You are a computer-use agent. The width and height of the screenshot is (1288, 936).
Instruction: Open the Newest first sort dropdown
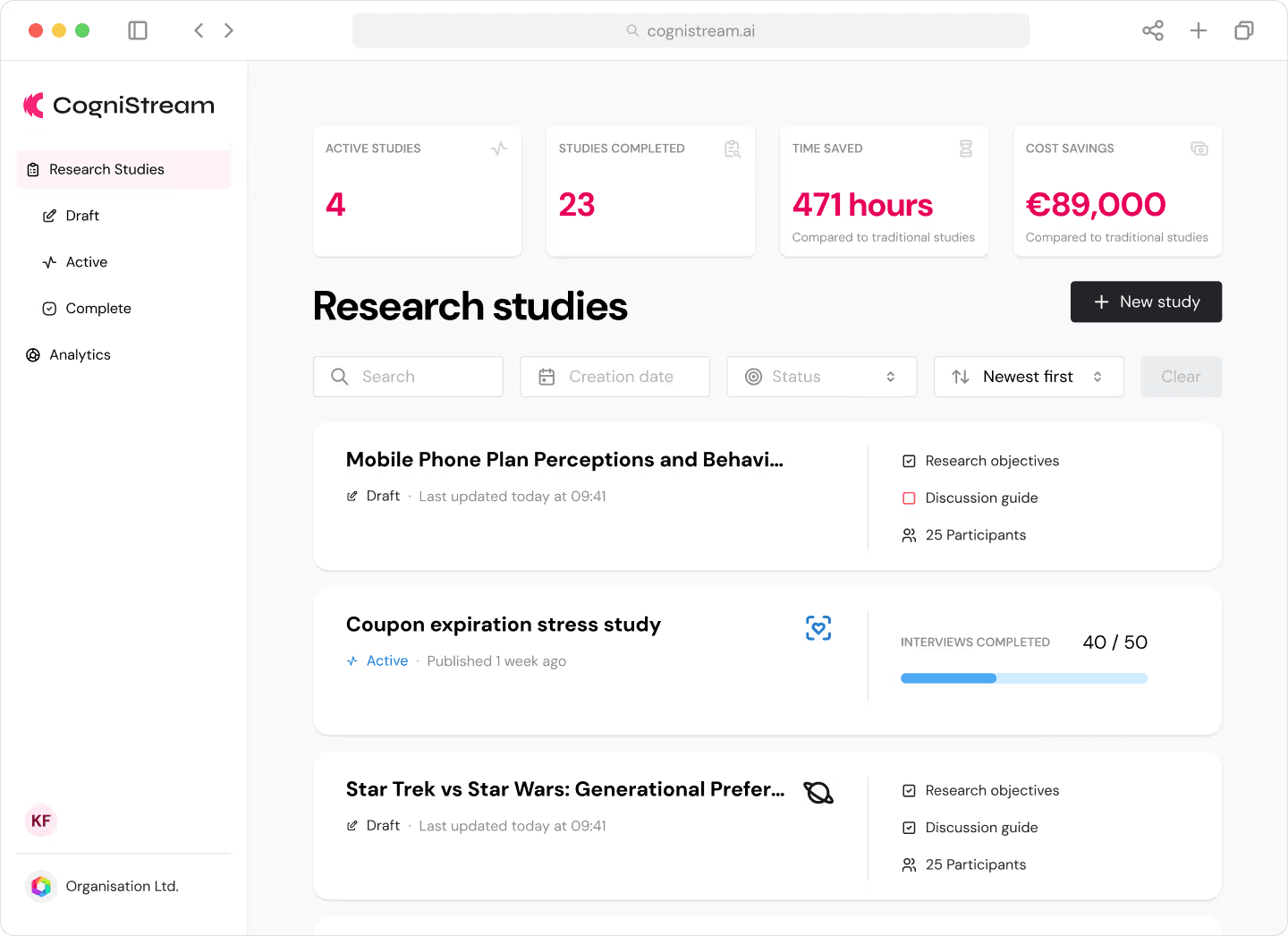click(1029, 377)
